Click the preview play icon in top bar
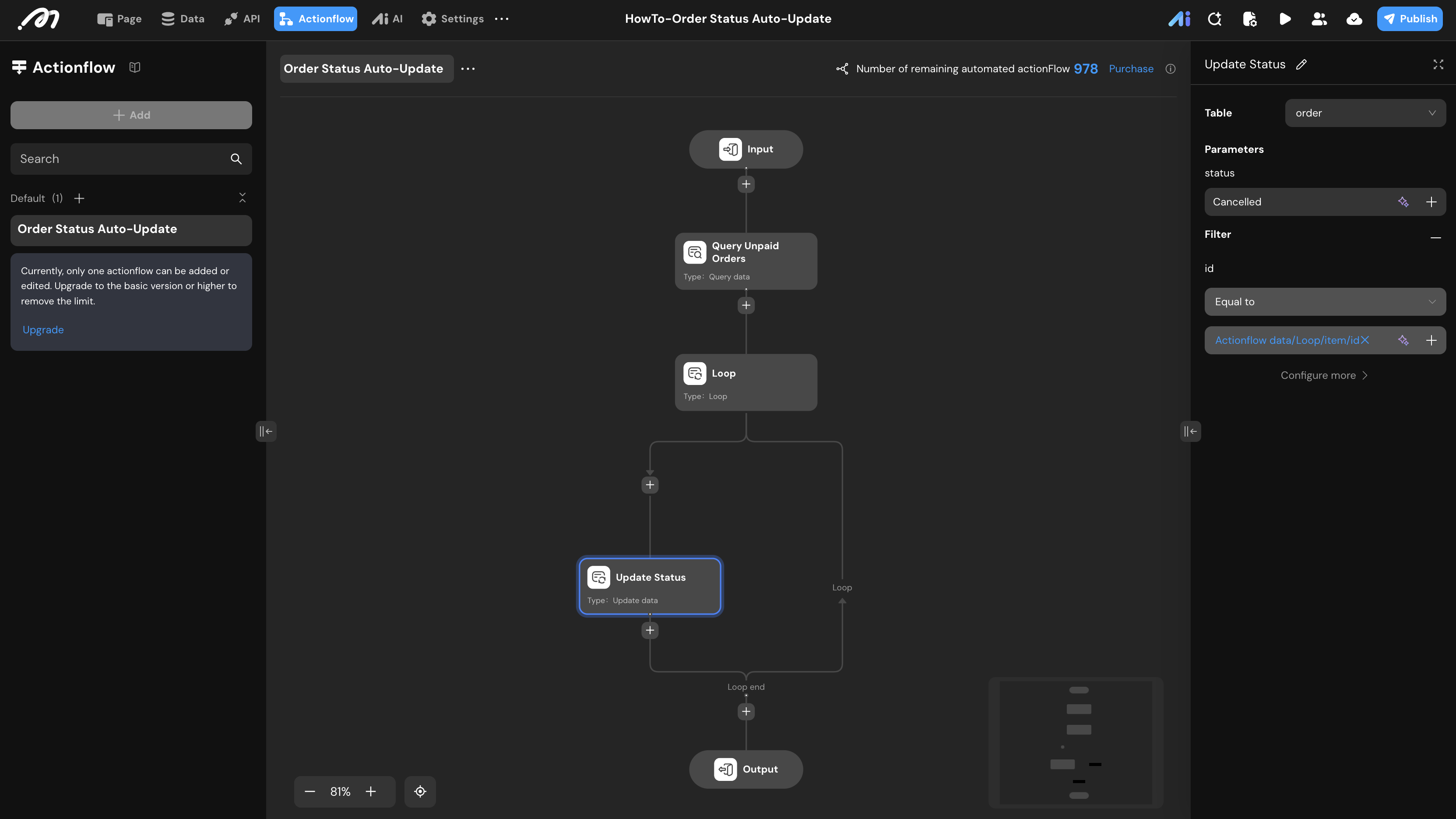 point(1284,19)
